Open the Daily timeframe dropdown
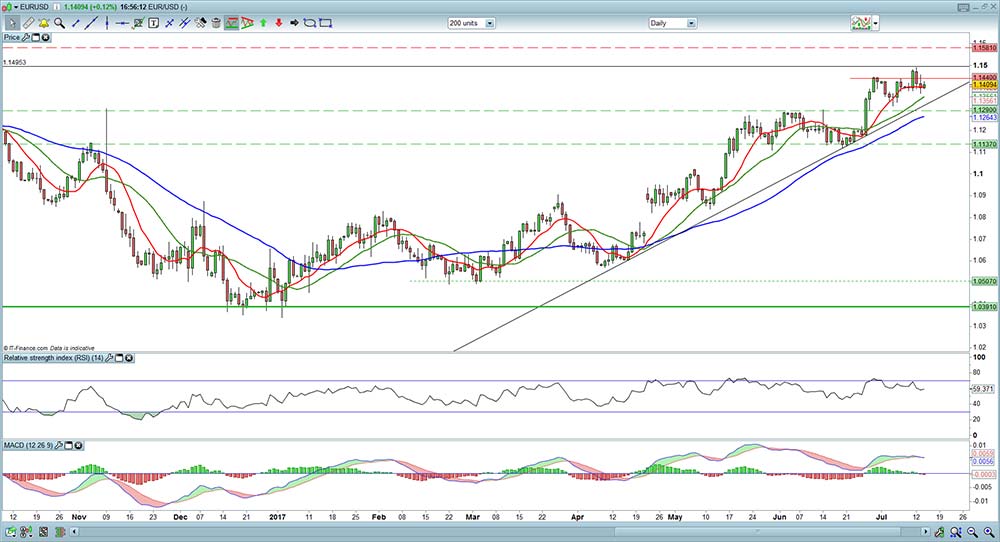This screenshot has height=542, width=1000. point(672,23)
